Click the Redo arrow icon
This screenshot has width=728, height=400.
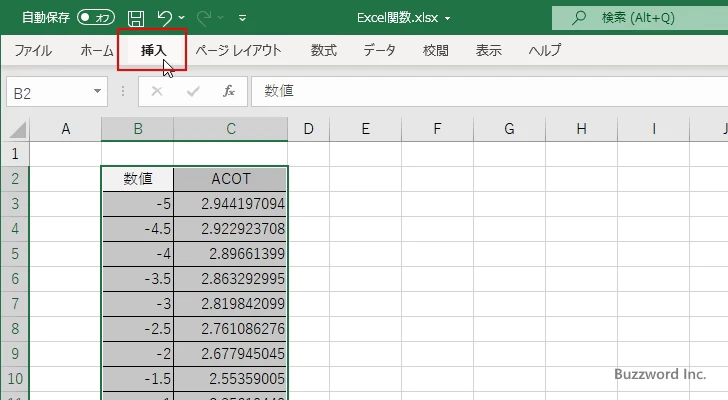(x=204, y=18)
